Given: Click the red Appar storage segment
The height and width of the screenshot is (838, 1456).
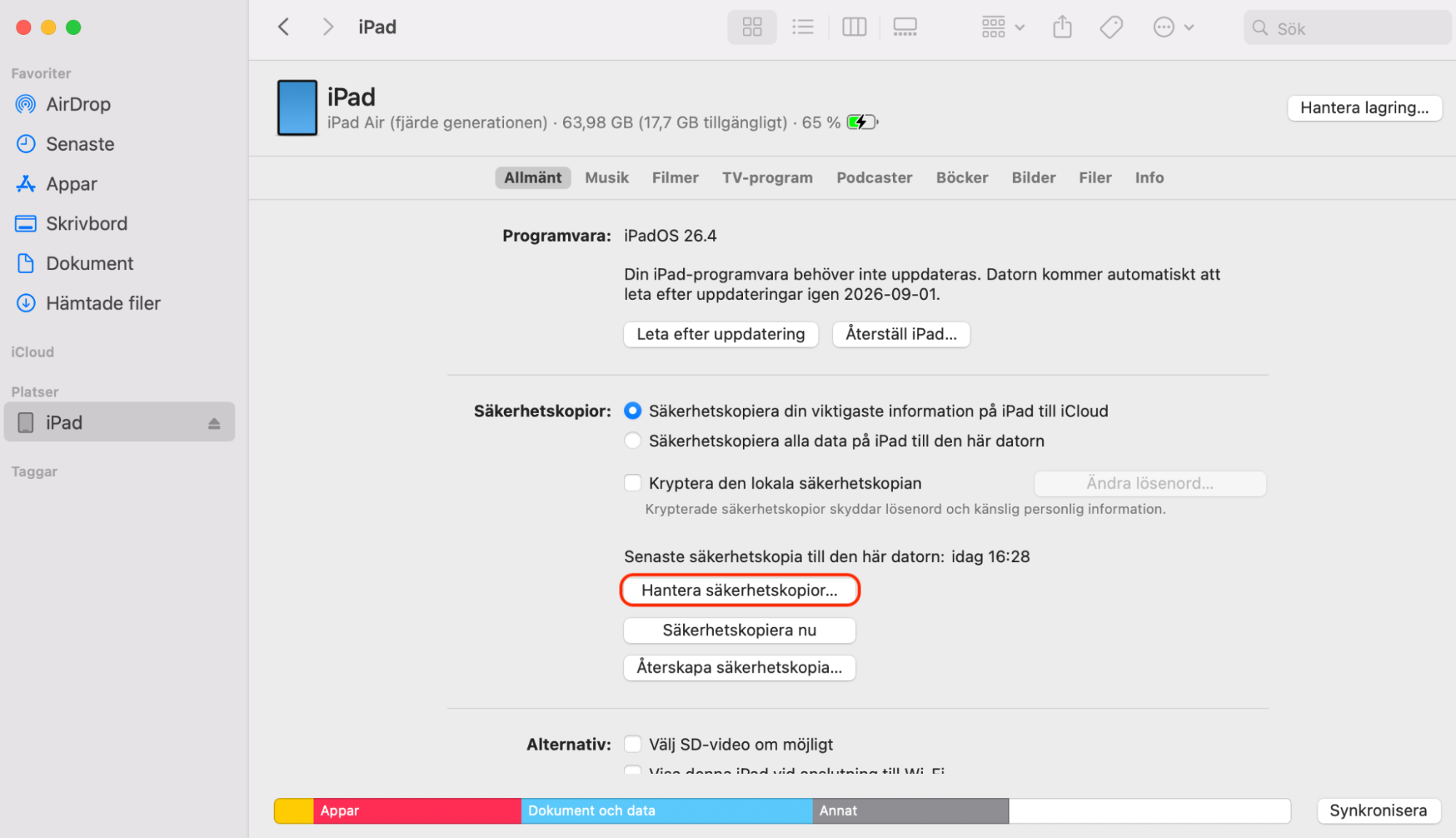Looking at the screenshot, I should pyautogui.click(x=417, y=810).
